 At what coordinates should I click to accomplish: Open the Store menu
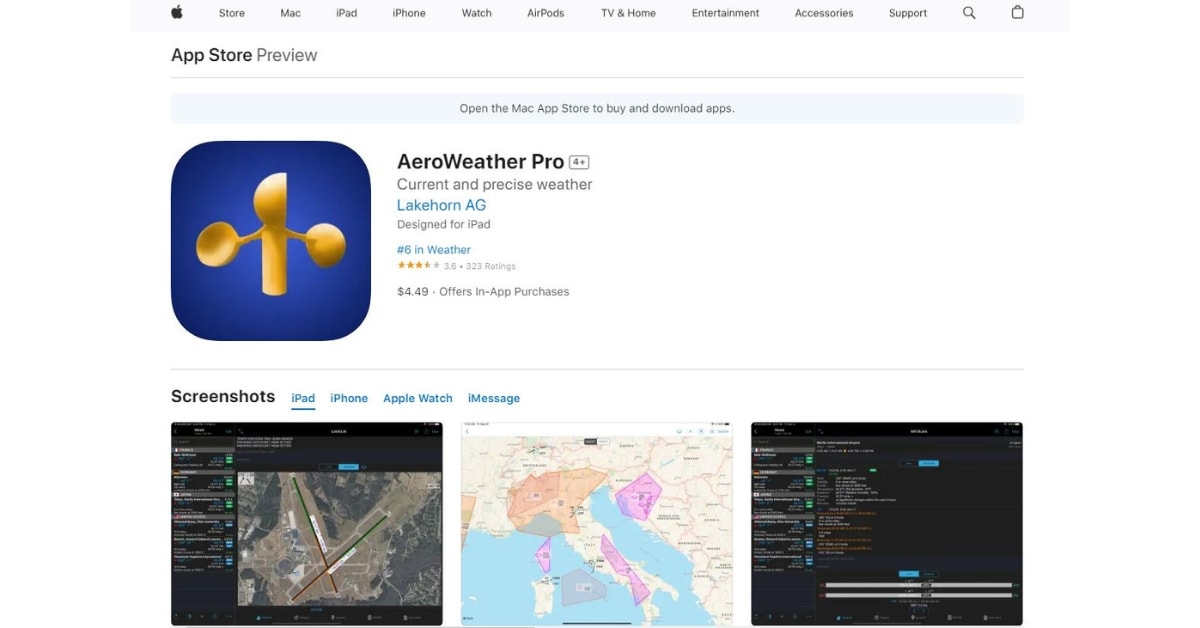(x=232, y=13)
